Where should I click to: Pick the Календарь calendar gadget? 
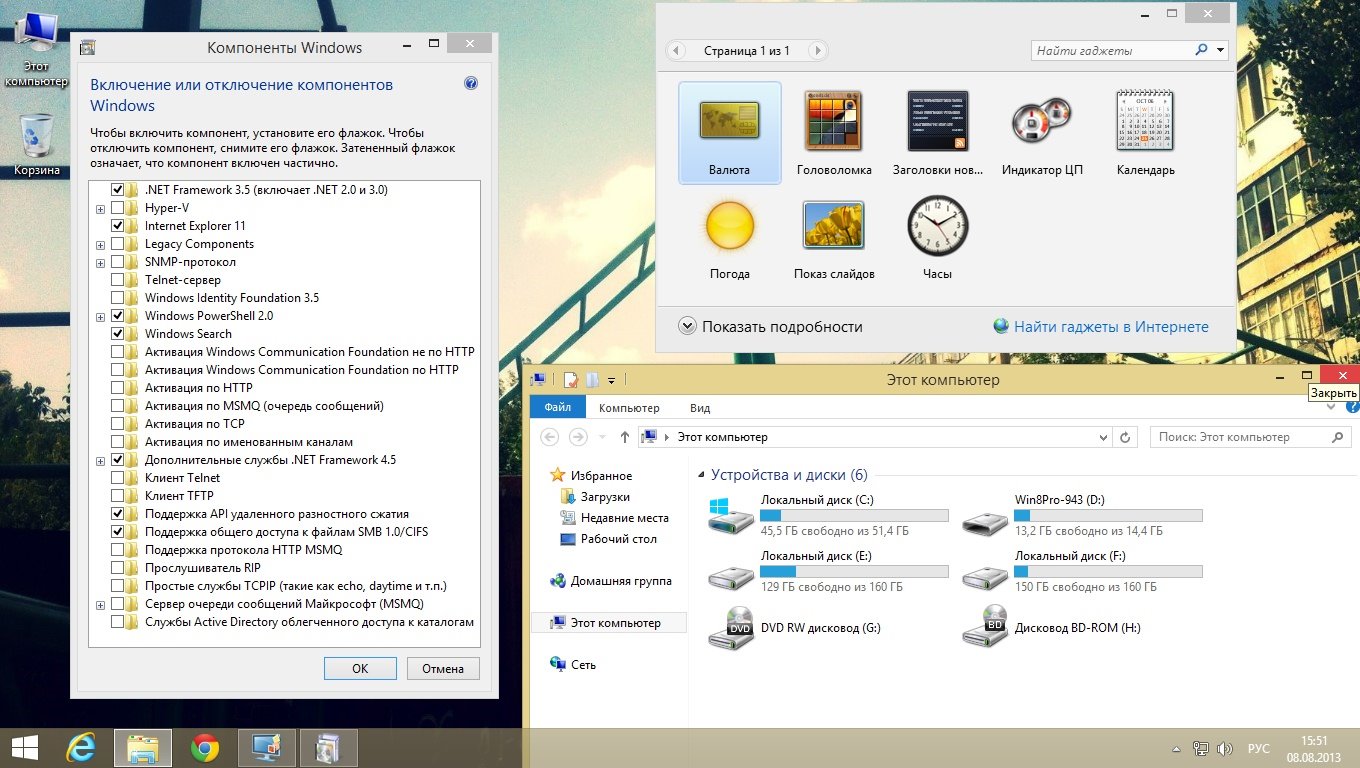pyautogui.click(x=1145, y=133)
